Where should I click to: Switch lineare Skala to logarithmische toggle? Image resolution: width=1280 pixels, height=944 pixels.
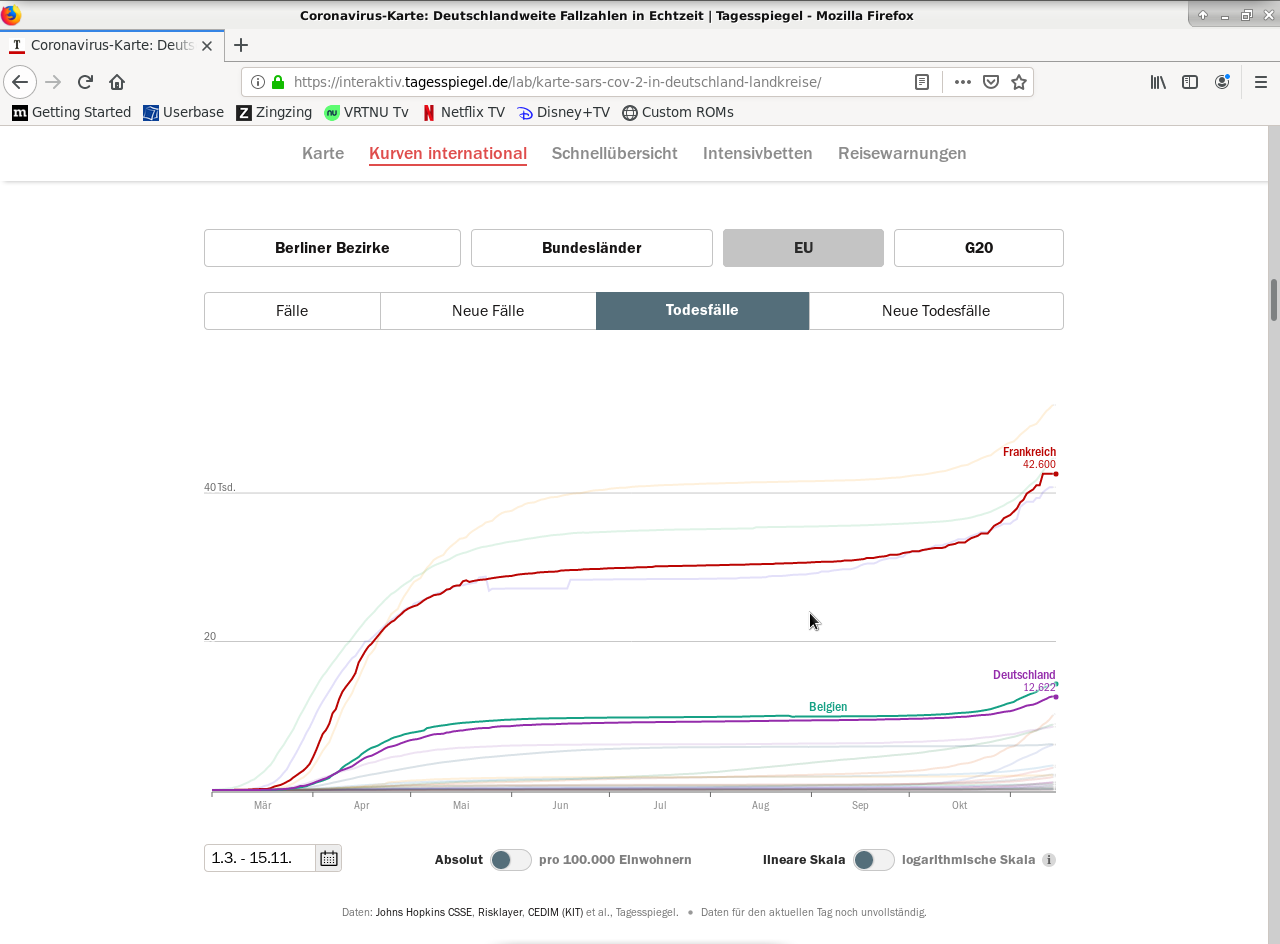[x=873, y=860]
